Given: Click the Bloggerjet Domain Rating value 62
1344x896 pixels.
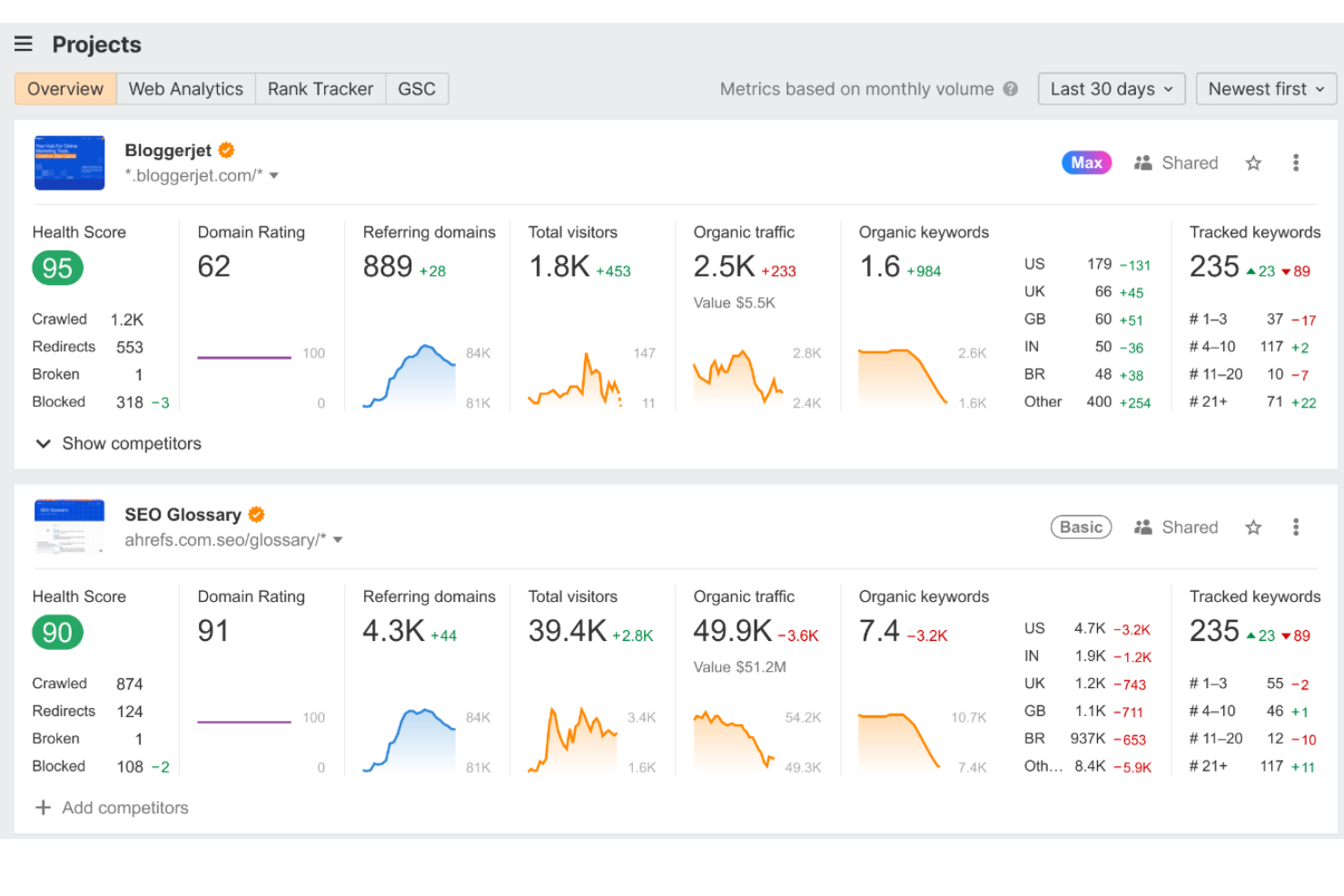Looking at the screenshot, I should point(214,267).
